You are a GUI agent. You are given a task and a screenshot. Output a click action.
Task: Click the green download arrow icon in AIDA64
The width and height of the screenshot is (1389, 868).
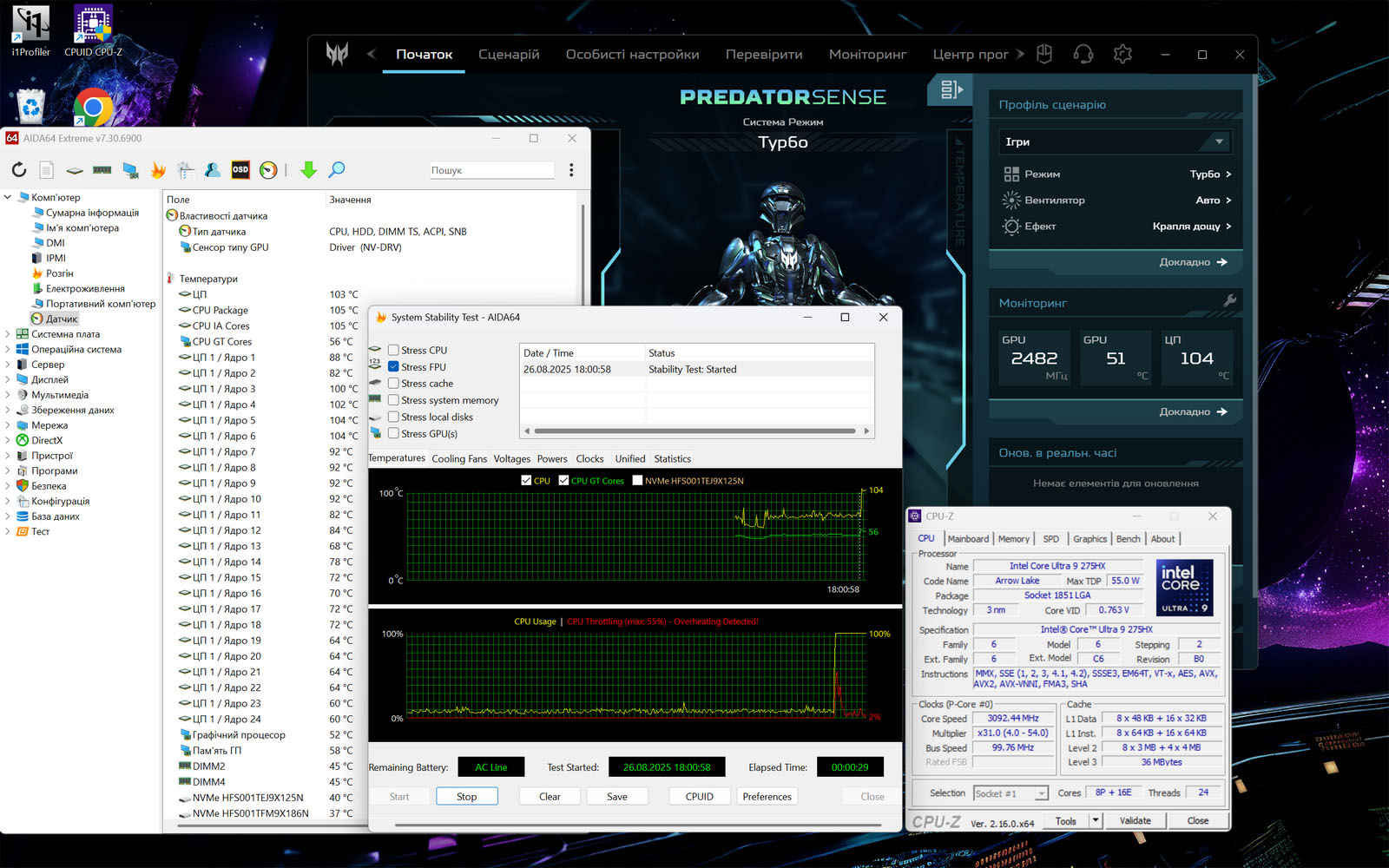tap(308, 170)
